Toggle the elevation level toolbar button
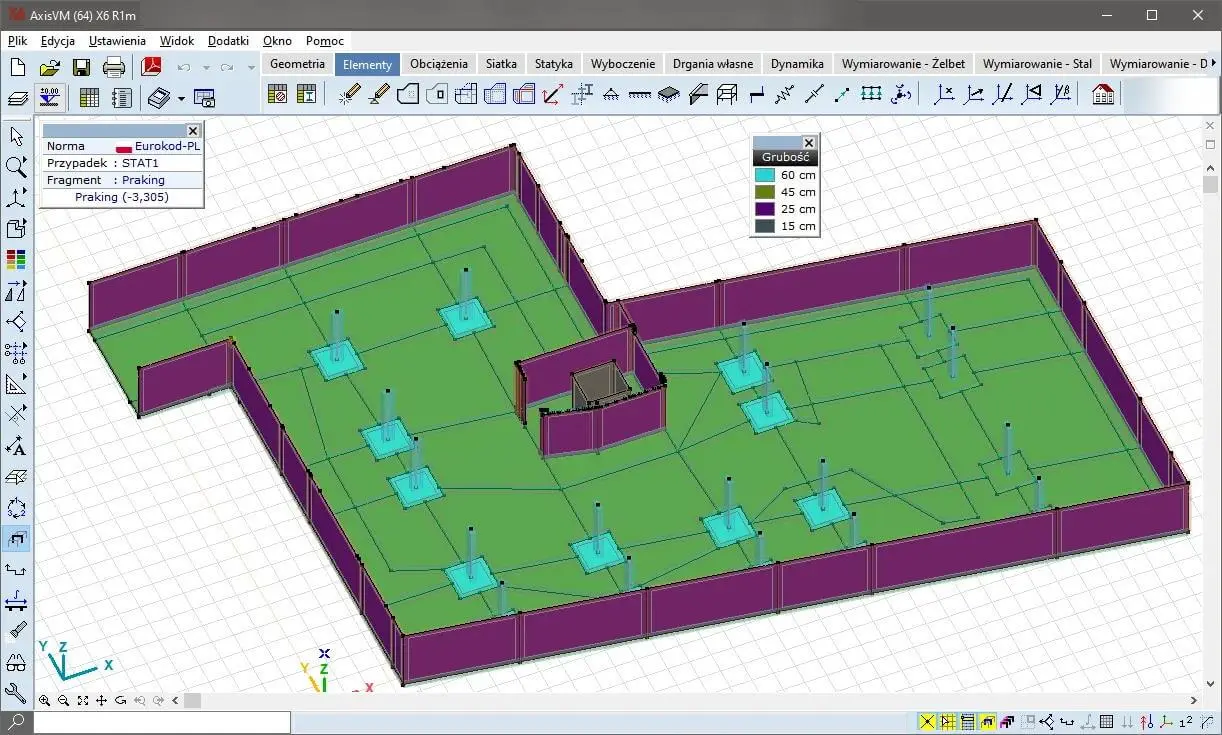 coord(48,97)
